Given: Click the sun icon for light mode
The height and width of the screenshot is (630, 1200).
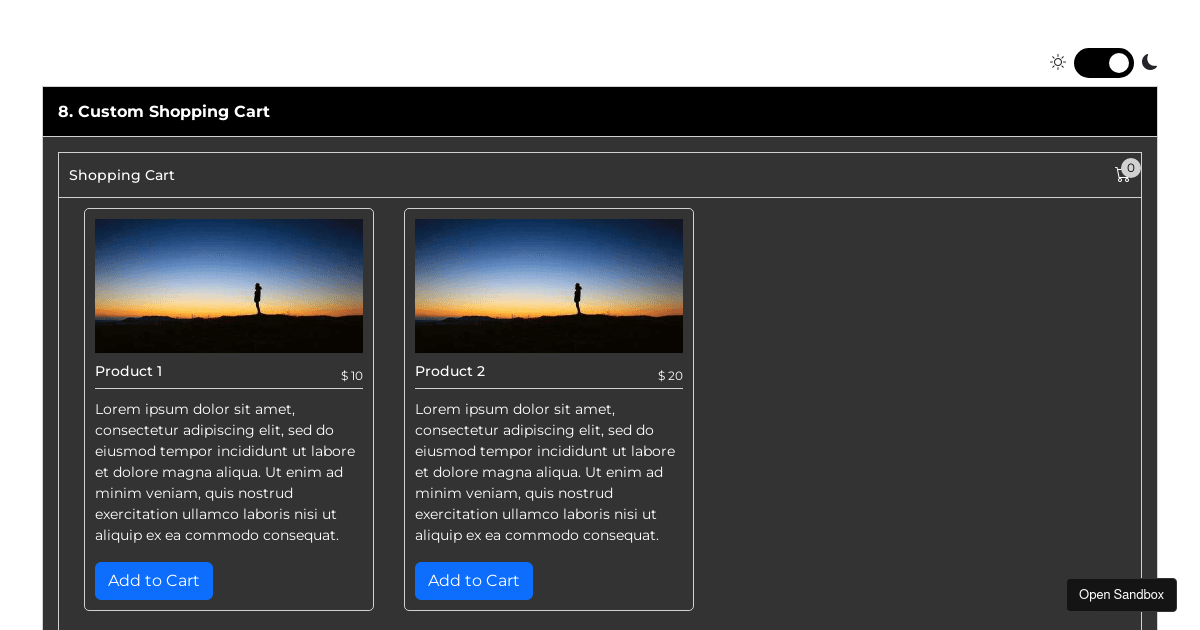Looking at the screenshot, I should (x=1057, y=62).
